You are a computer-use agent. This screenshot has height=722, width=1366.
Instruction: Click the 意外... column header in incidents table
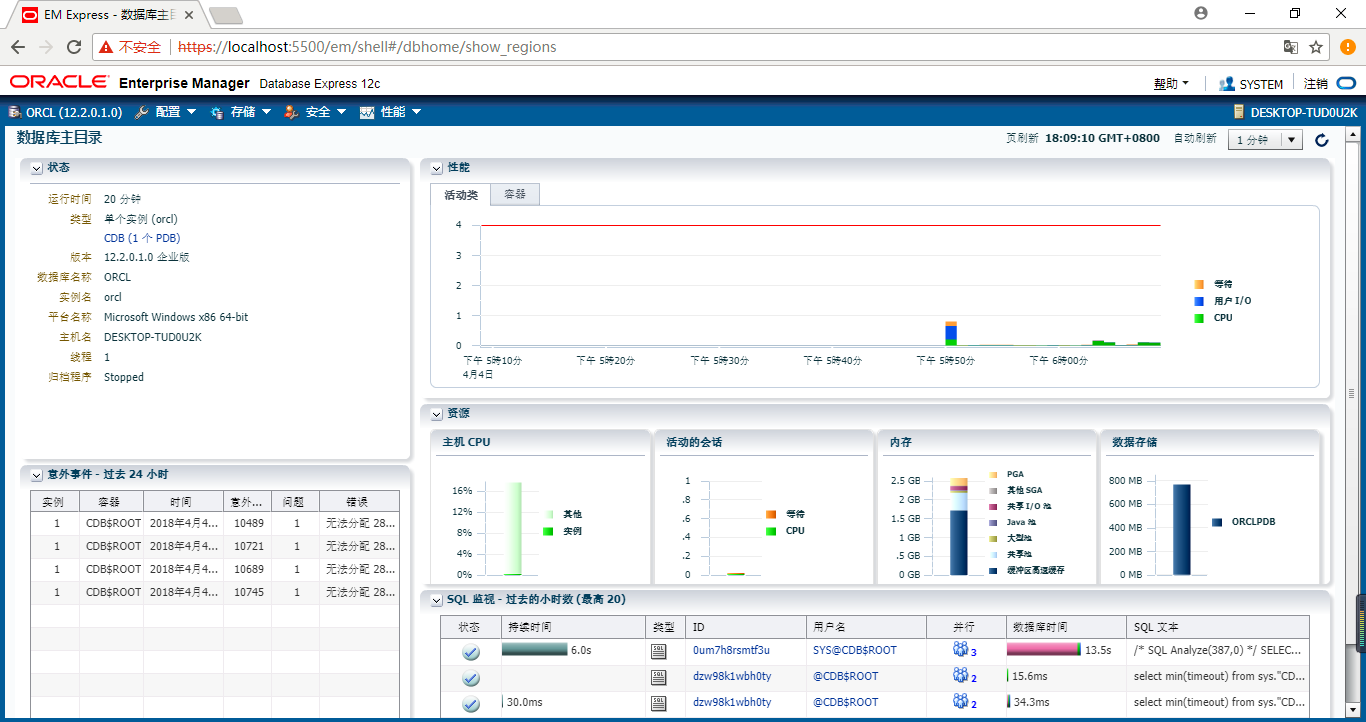248,502
